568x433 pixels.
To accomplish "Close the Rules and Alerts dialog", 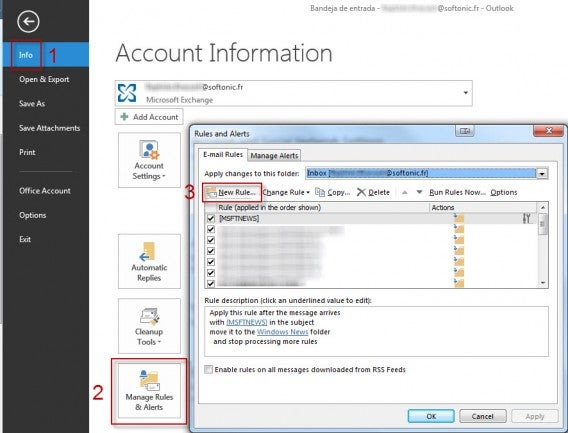I will click(x=548, y=131).
